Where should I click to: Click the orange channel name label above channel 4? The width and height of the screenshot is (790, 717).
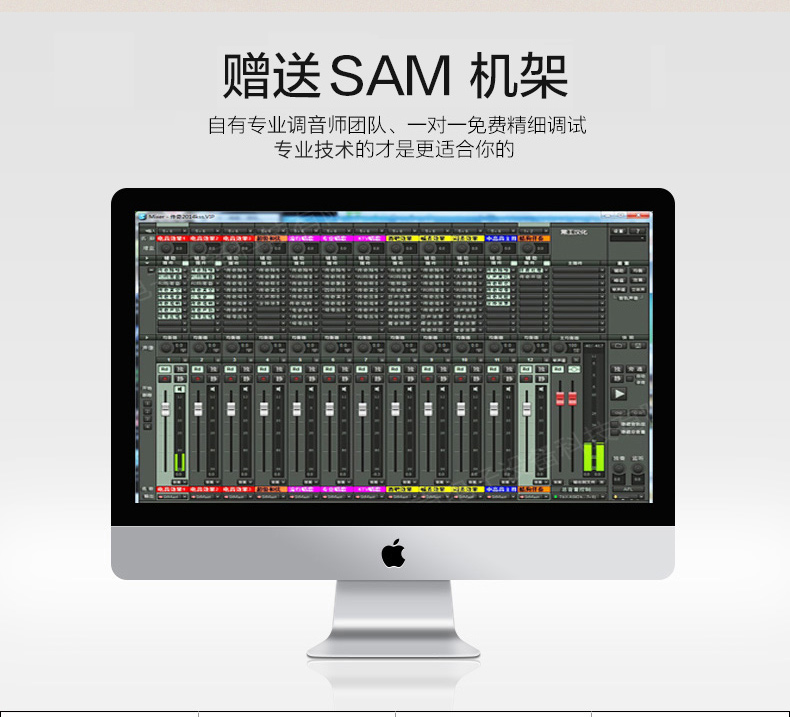[271, 238]
